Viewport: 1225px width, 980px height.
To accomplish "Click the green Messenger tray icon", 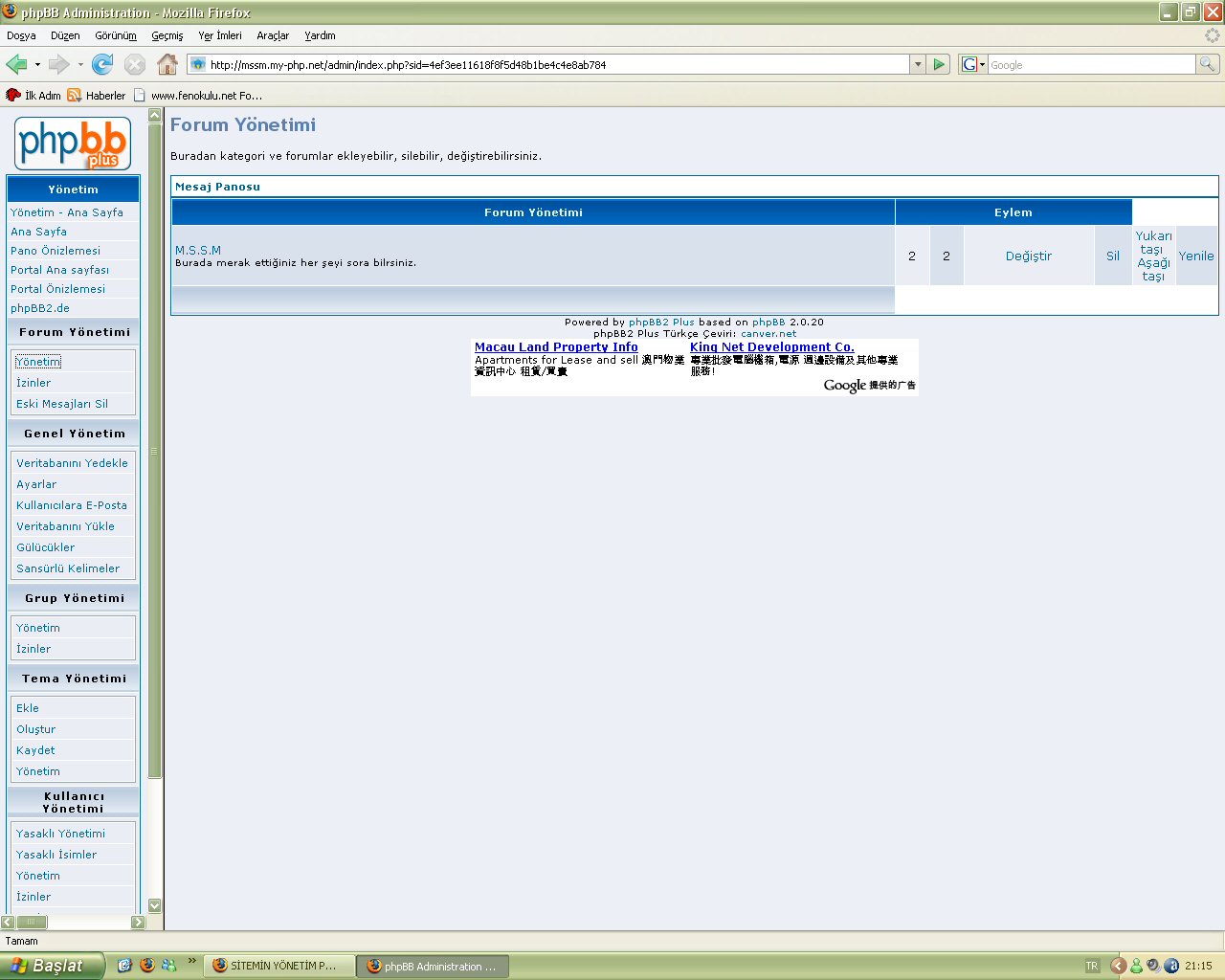I will pyautogui.click(x=1136, y=966).
